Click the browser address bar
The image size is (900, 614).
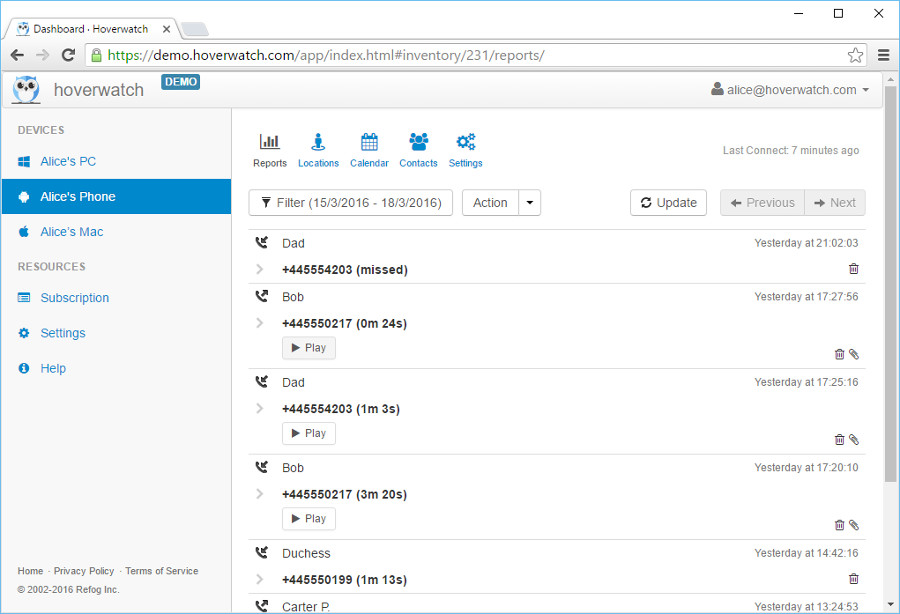coord(476,55)
